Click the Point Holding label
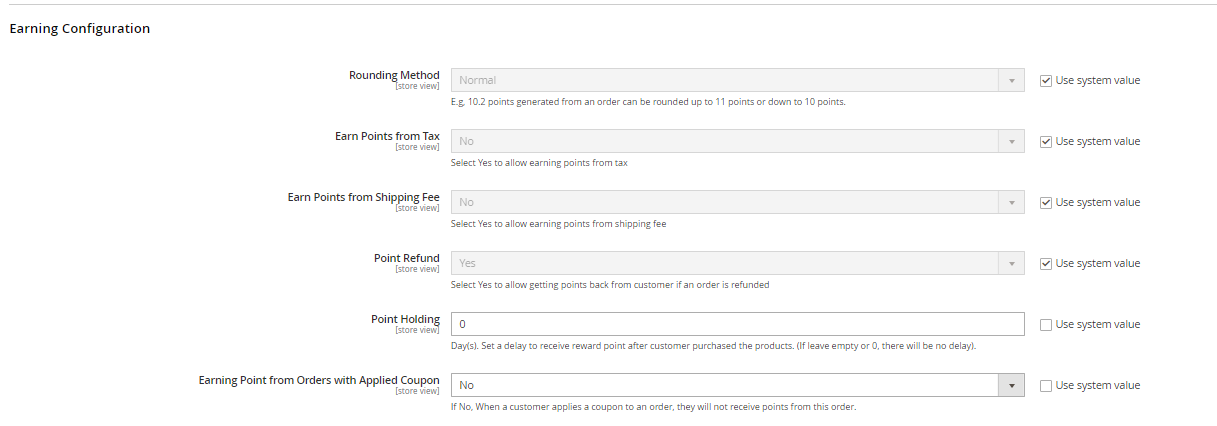This screenshot has height=426, width=1217. tap(405, 319)
